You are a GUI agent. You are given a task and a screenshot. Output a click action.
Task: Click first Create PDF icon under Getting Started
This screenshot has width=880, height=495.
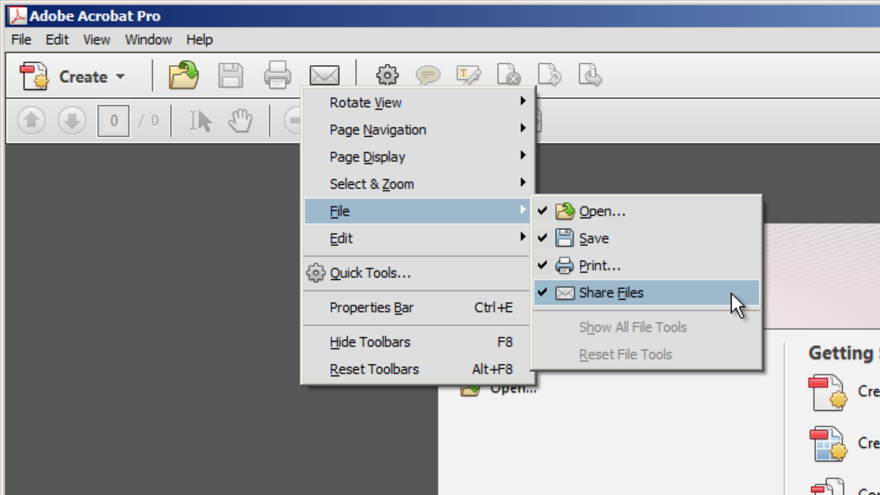coord(828,392)
